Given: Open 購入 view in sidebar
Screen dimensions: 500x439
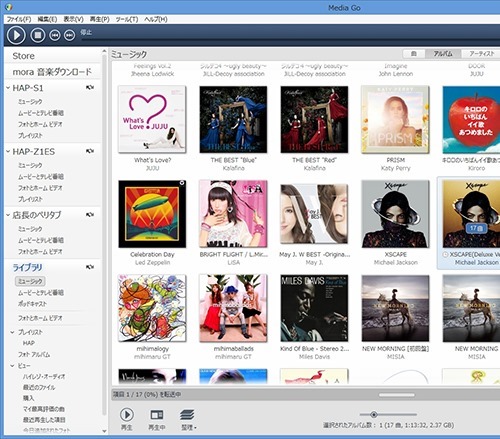Looking at the screenshot, I should (x=28, y=398).
